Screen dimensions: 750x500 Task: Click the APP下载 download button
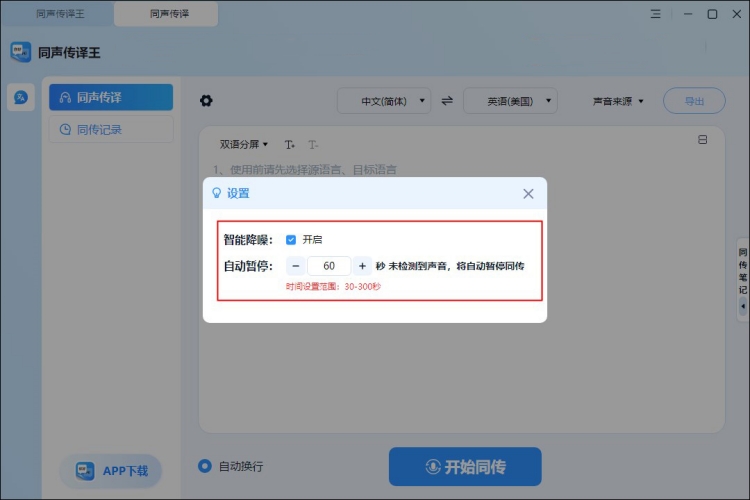(111, 471)
